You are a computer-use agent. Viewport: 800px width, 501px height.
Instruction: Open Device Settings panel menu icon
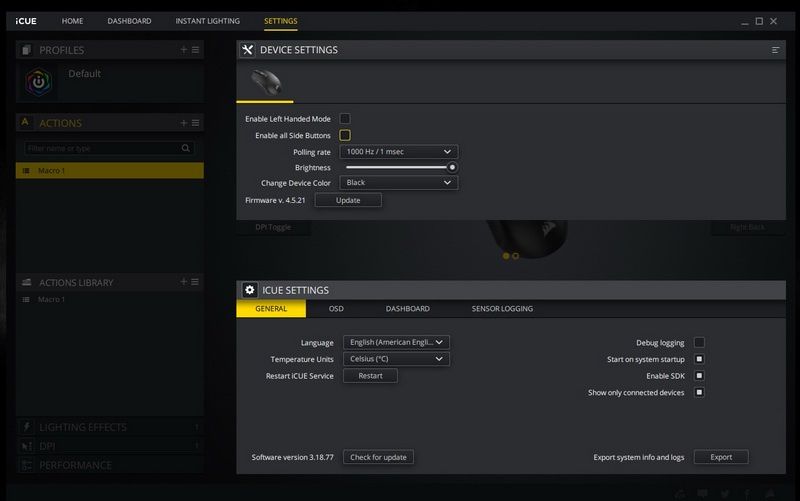(775, 50)
